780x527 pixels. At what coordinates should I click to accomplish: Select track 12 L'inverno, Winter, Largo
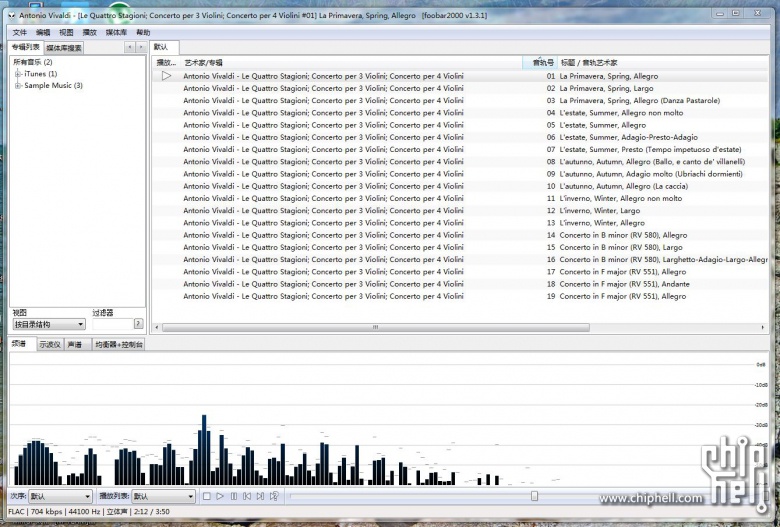tap(461, 211)
